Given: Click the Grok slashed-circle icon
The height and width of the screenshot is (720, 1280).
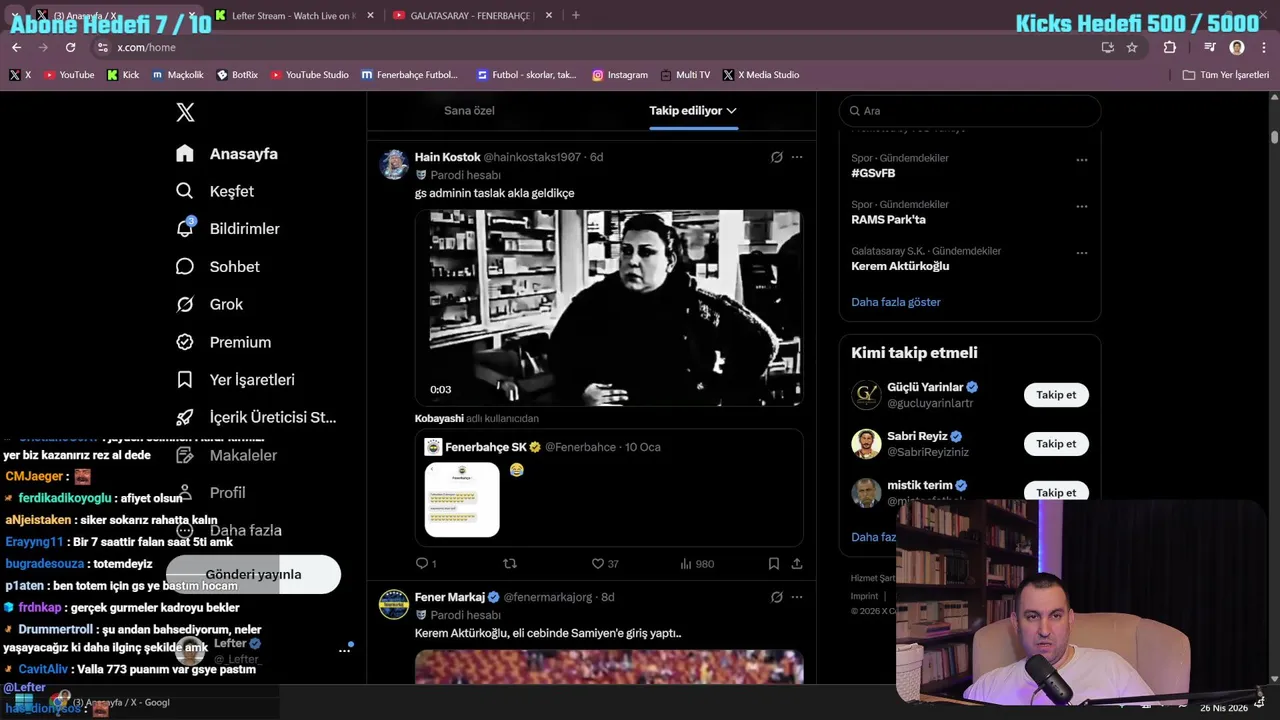Looking at the screenshot, I should click(185, 304).
